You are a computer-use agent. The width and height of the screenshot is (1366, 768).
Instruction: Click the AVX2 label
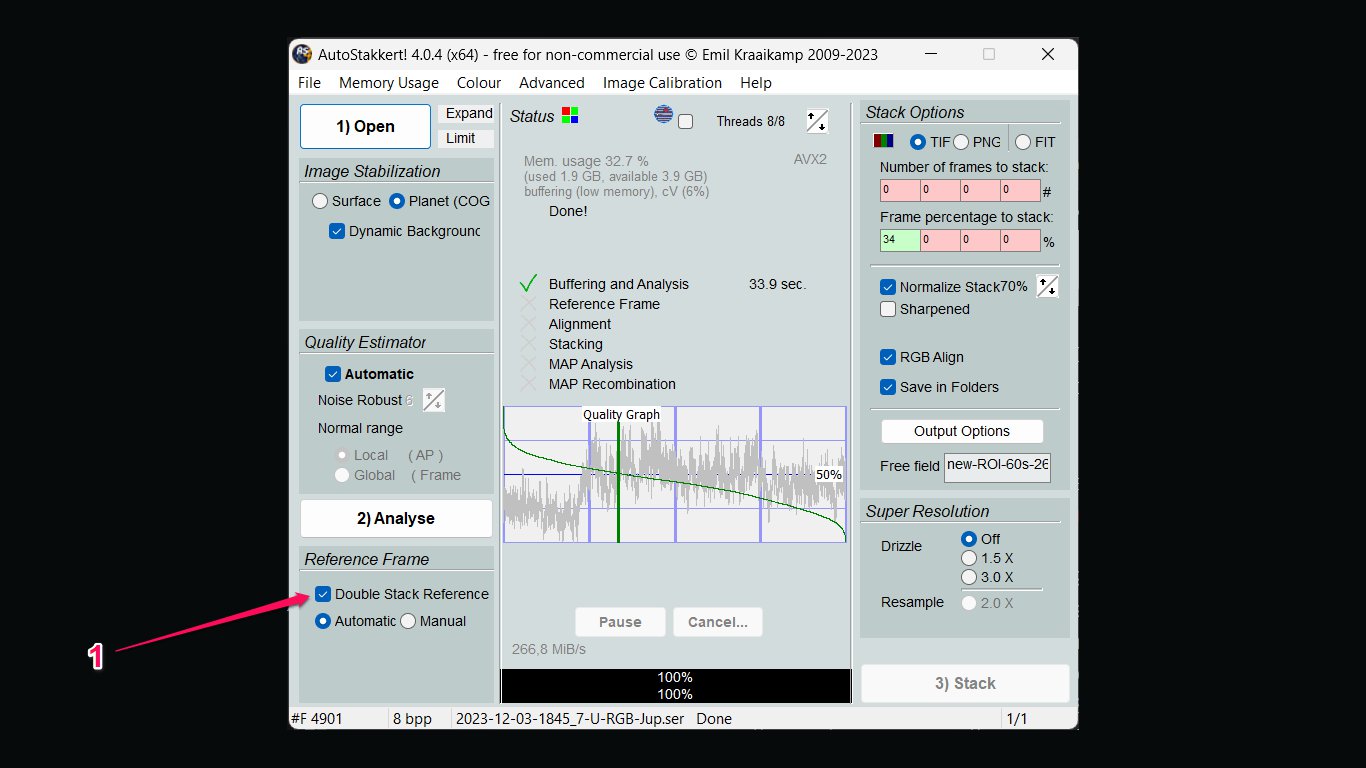(810, 159)
